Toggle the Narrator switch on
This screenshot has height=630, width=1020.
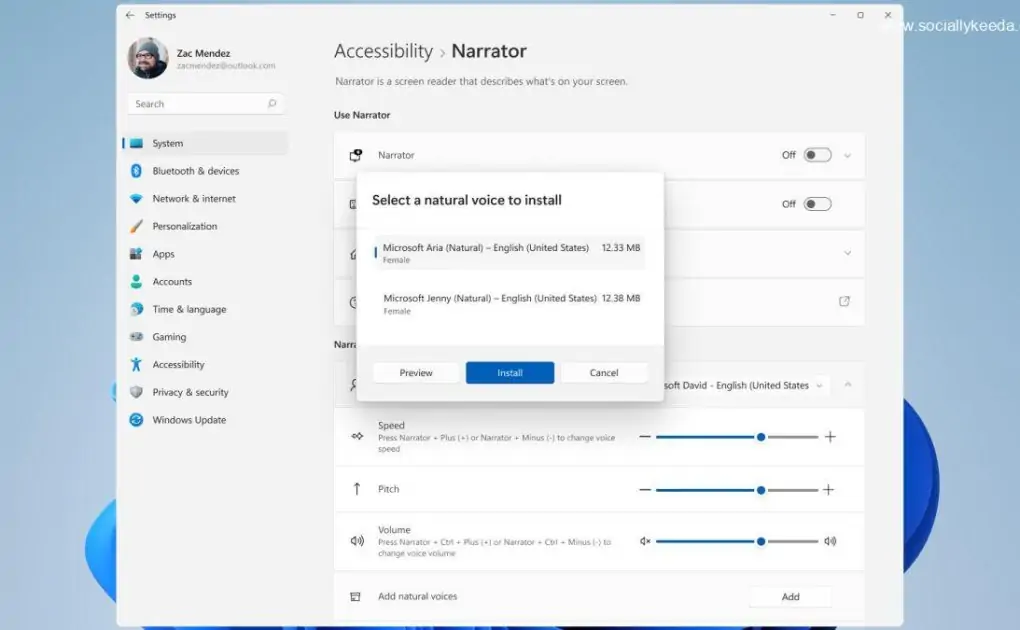[x=817, y=155]
